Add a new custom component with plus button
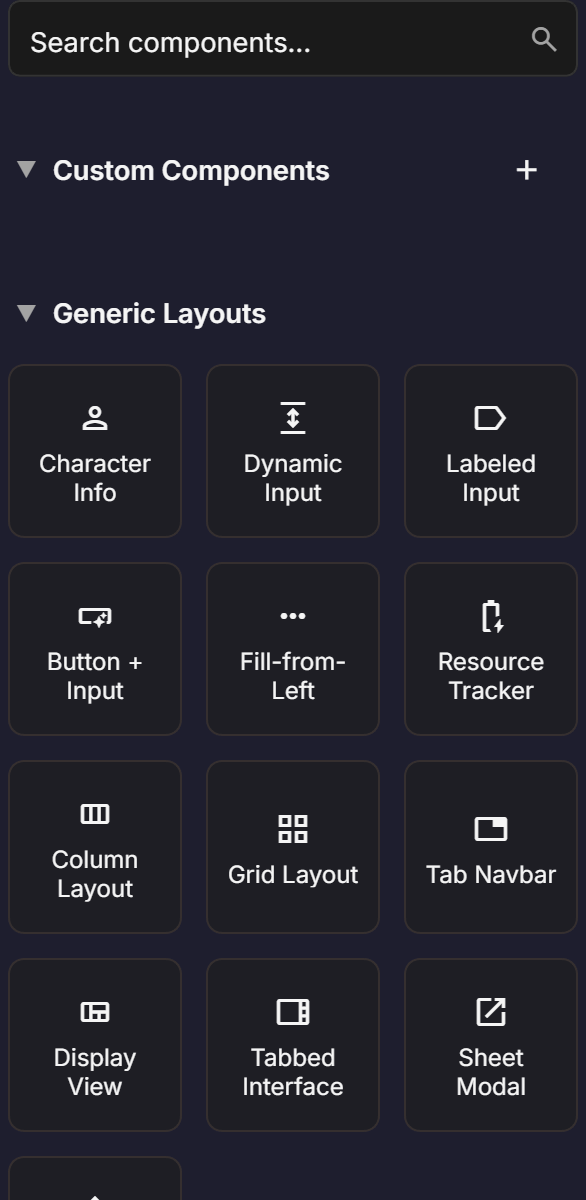Viewport: 586px width, 1200px height. coord(526,170)
